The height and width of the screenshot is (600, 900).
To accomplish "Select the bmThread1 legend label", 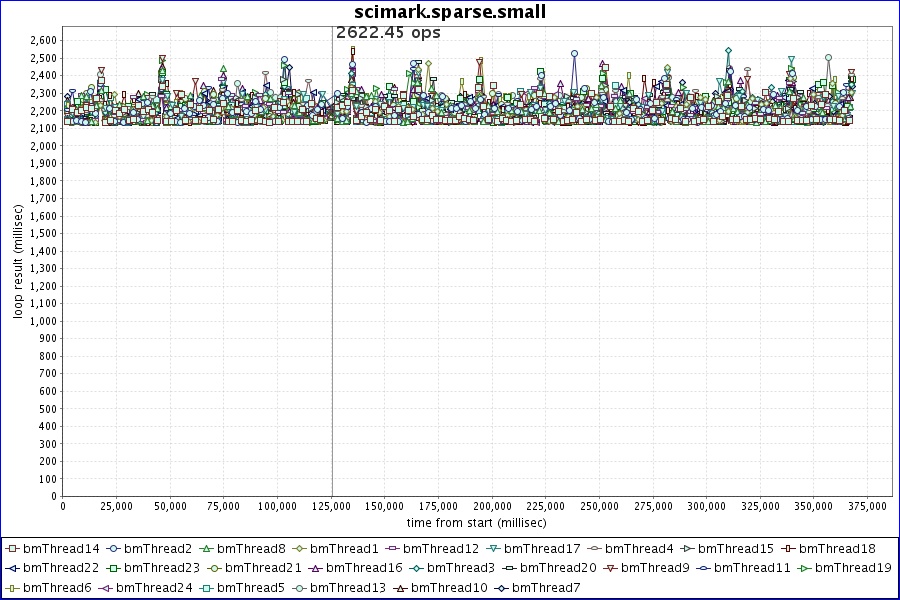I will (x=344, y=548).
